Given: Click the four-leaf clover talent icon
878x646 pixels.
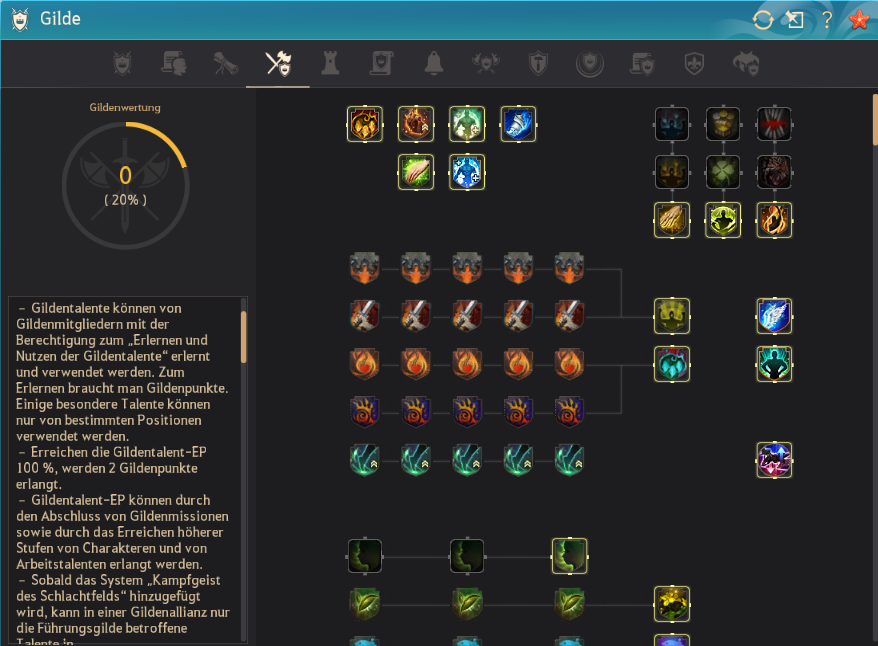Looking at the screenshot, I should [723, 172].
